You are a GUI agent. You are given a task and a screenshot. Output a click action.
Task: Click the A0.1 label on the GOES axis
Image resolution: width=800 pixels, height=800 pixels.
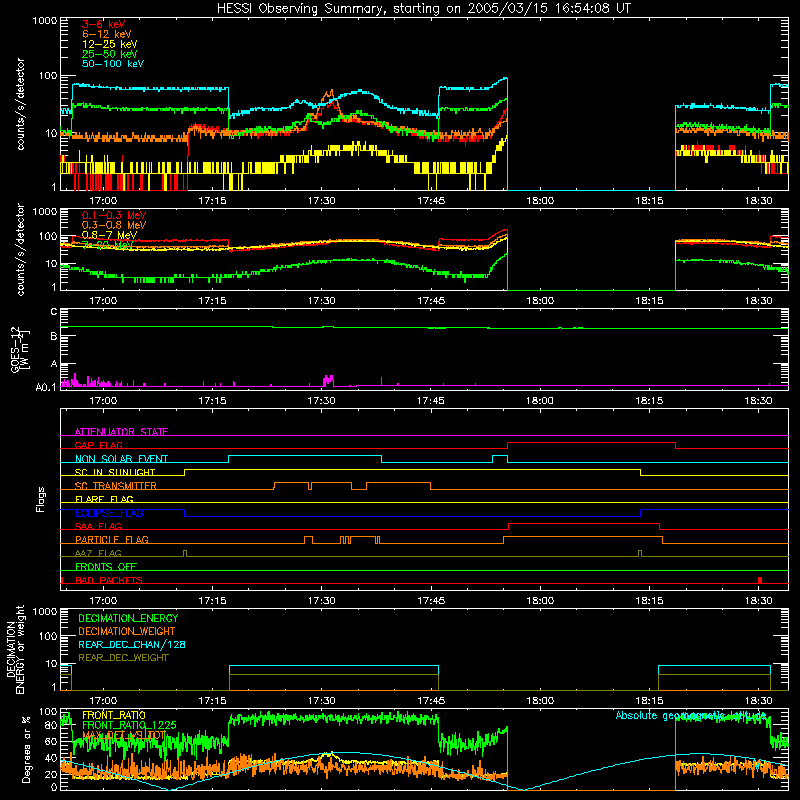46,388
